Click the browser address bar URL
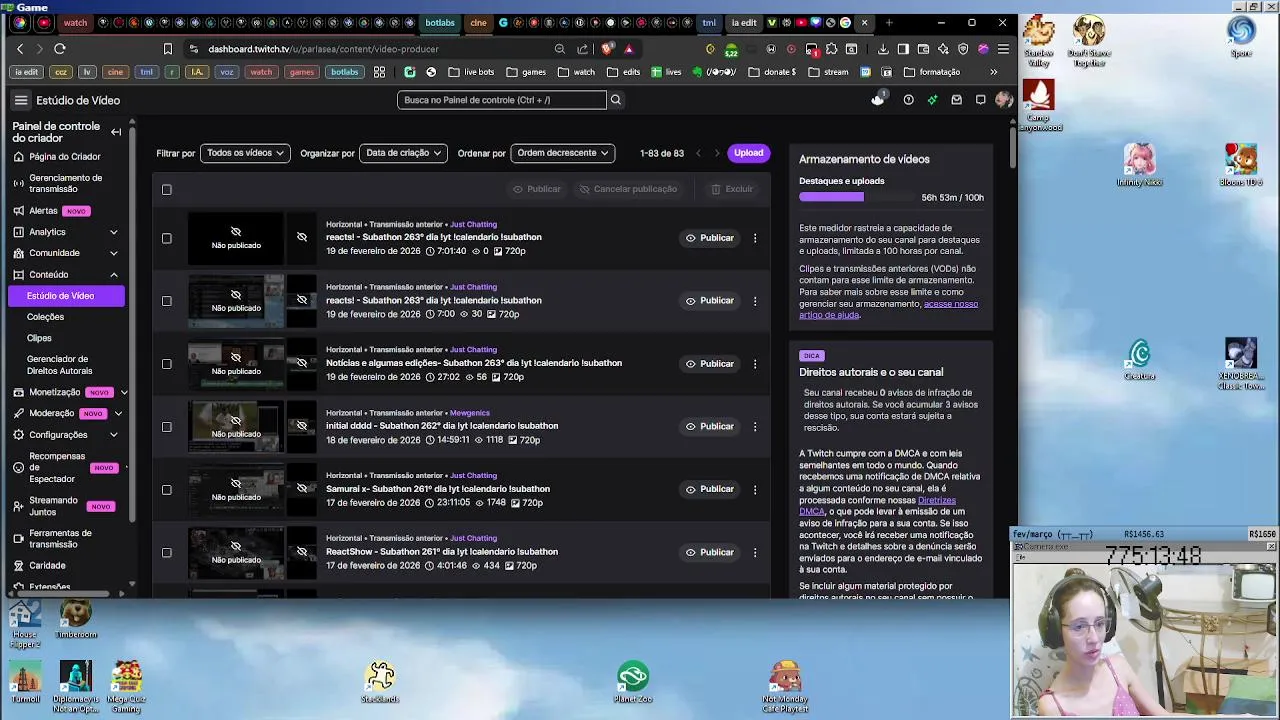1280x720 pixels. (x=323, y=49)
